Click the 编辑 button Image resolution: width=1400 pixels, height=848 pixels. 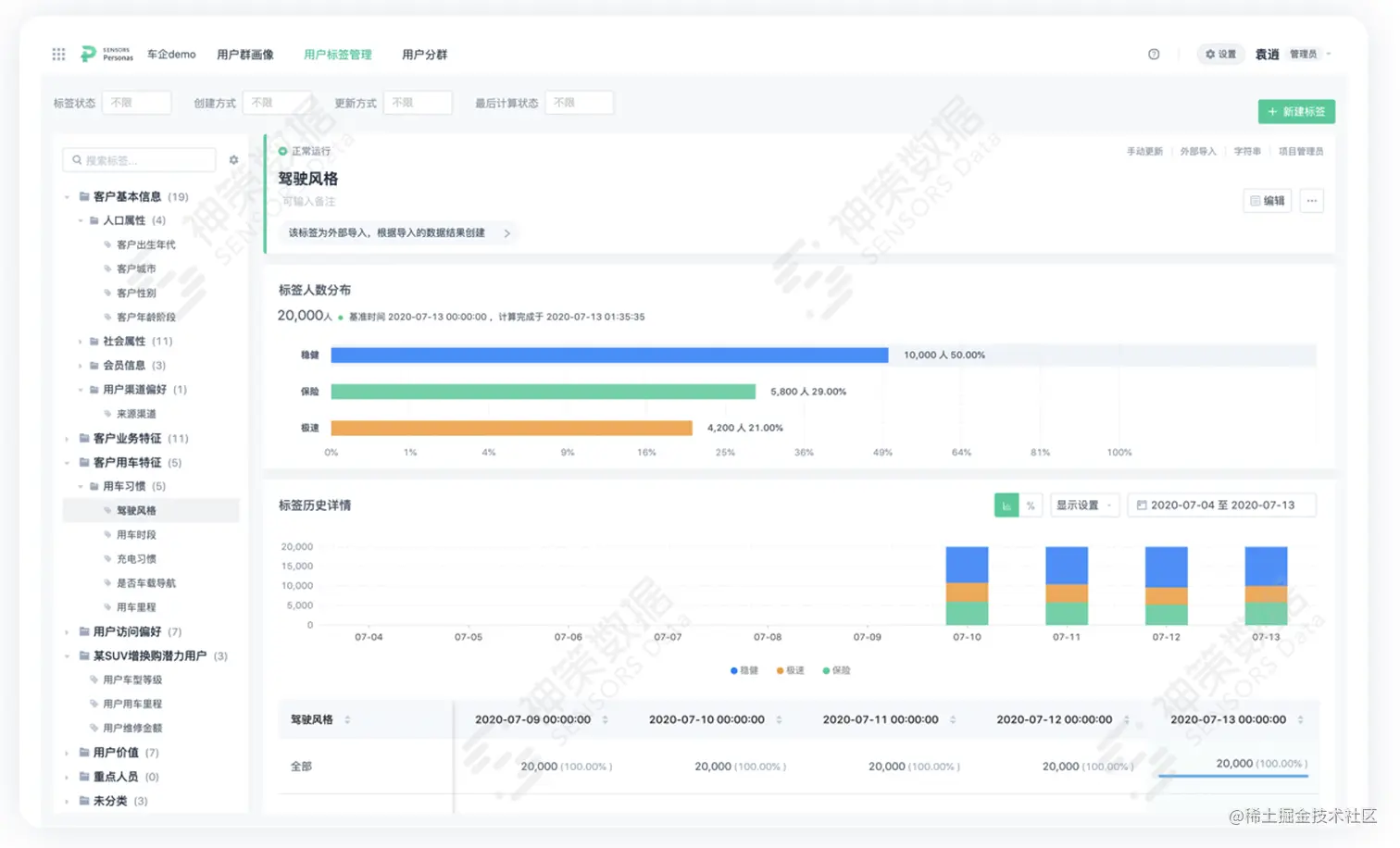[x=1268, y=201]
